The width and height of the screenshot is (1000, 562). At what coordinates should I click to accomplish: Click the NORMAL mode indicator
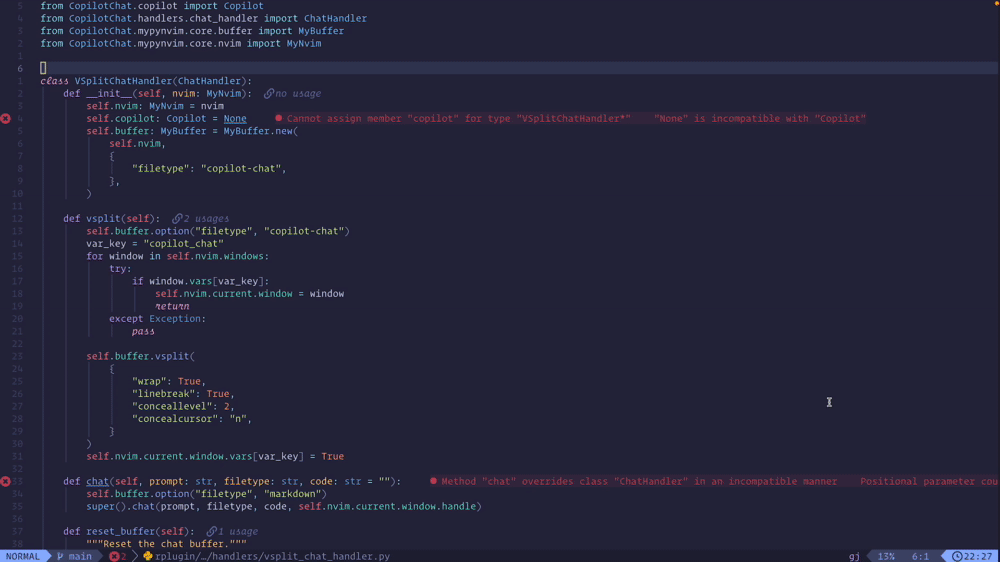22,556
